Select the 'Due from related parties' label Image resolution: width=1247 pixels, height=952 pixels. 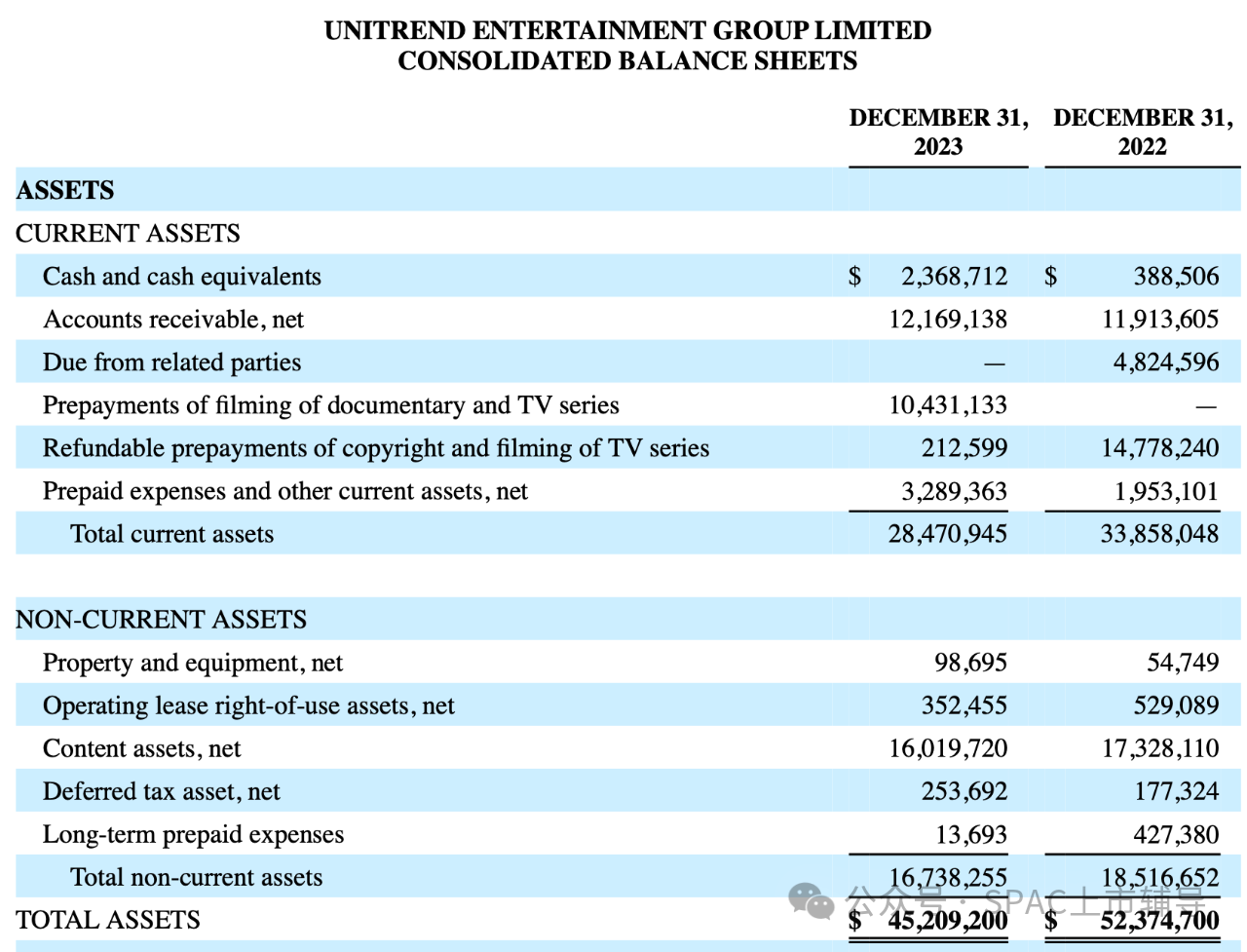171,362
